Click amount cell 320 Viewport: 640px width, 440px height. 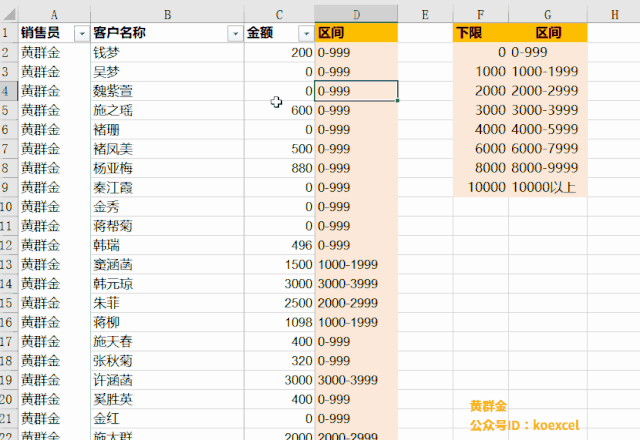(x=280, y=361)
